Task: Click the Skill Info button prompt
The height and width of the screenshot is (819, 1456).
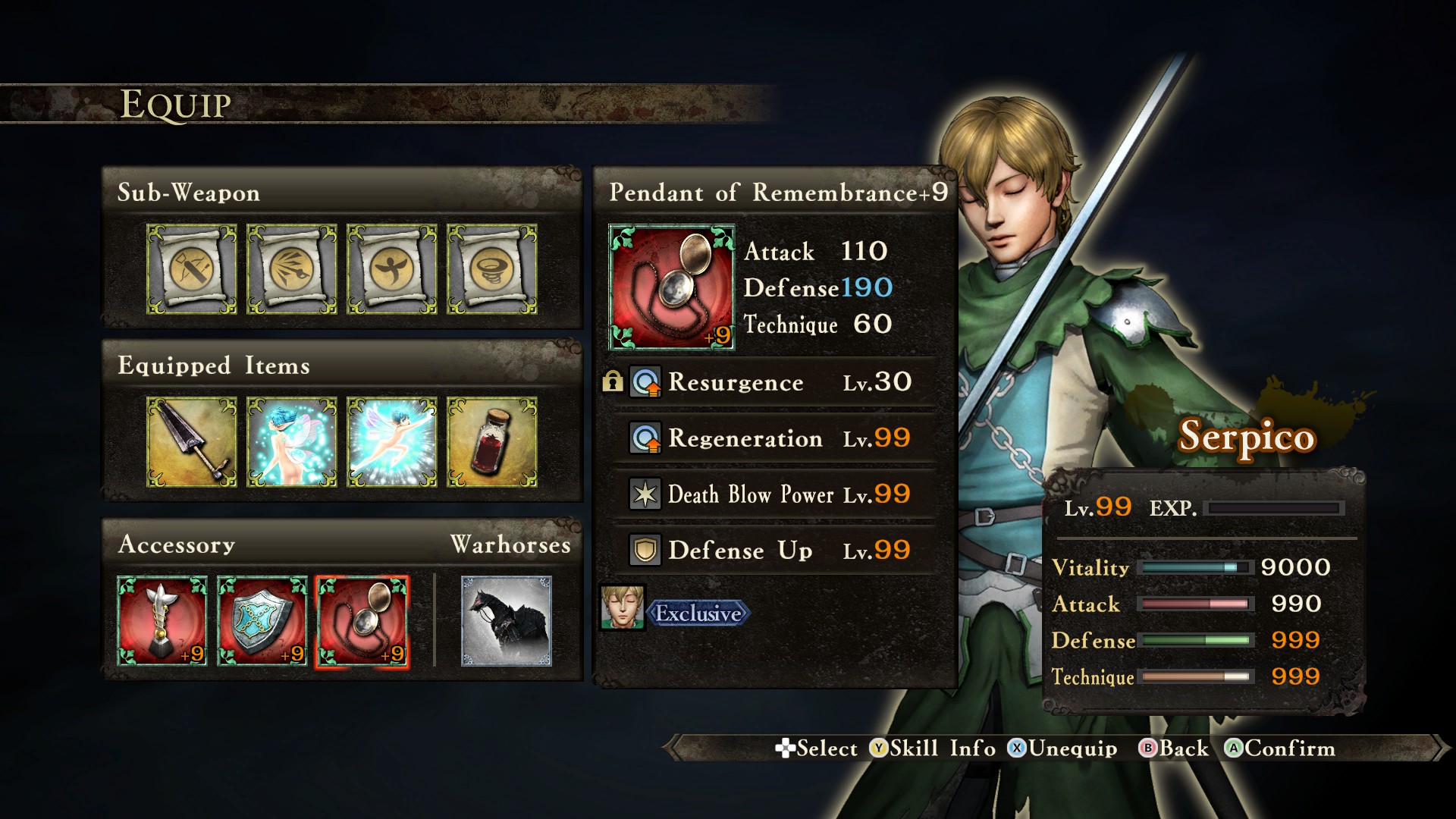Action: (x=933, y=748)
